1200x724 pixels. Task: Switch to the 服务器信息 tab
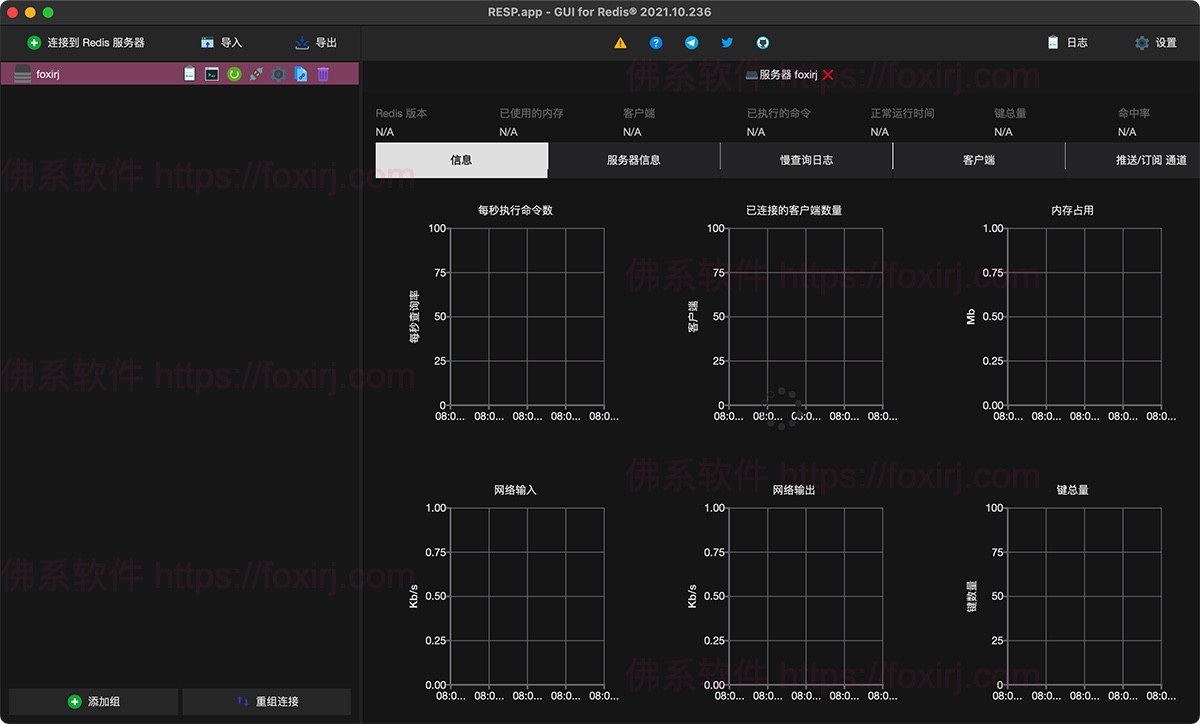coord(633,160)
